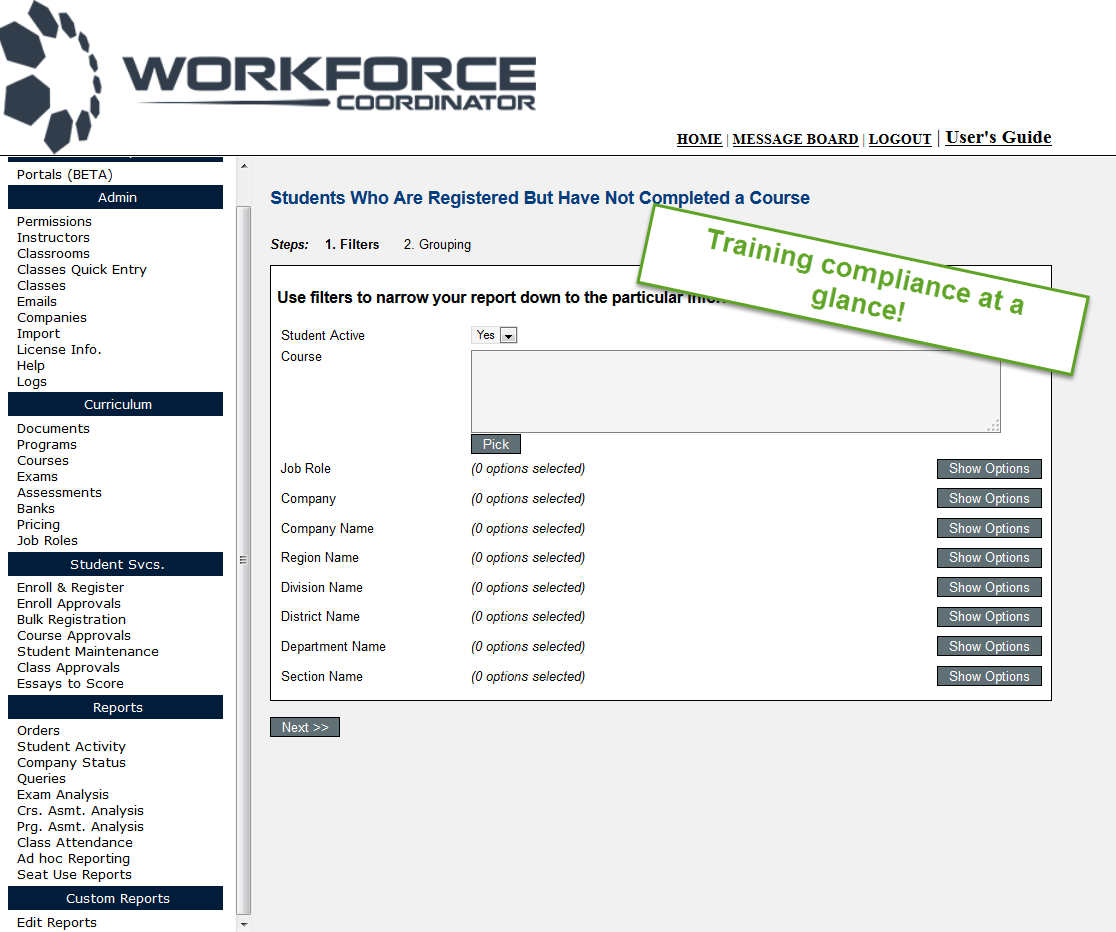Open Banks under Curriculum
The image size is (1116, 932).
[36, 508]
